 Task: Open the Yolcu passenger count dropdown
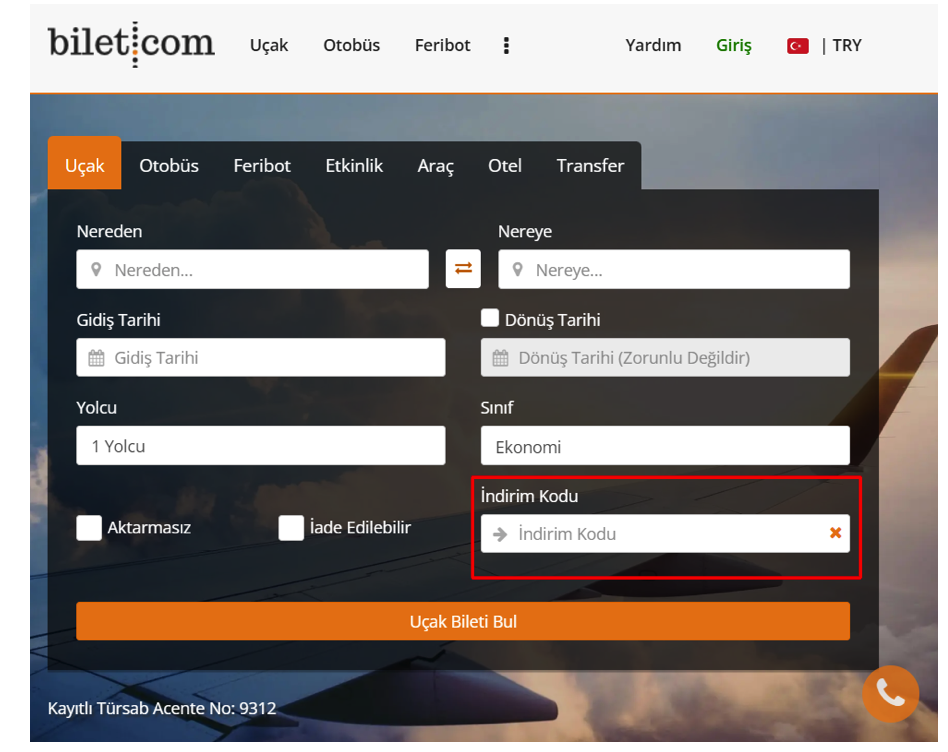260,446
